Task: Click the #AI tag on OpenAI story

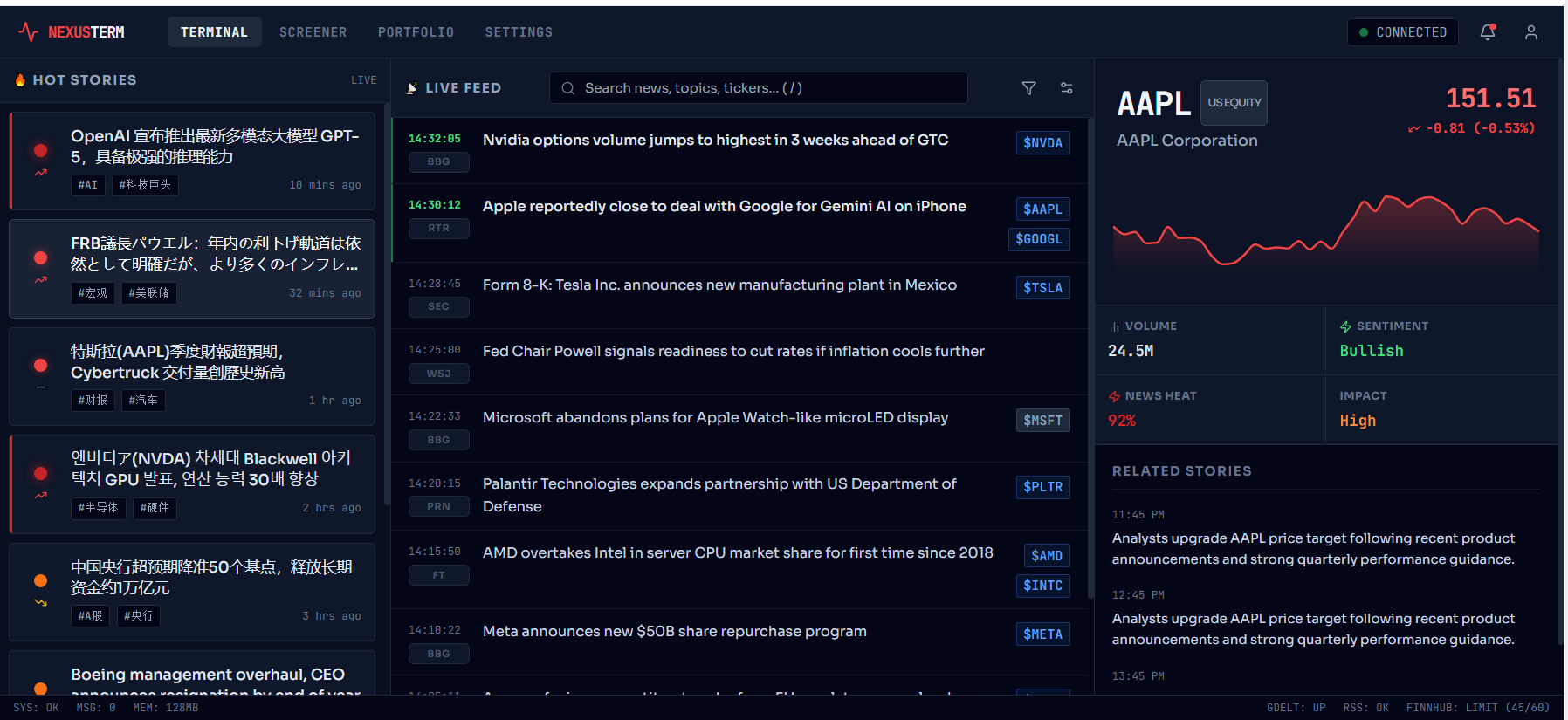Action: (x=88, y=185)
